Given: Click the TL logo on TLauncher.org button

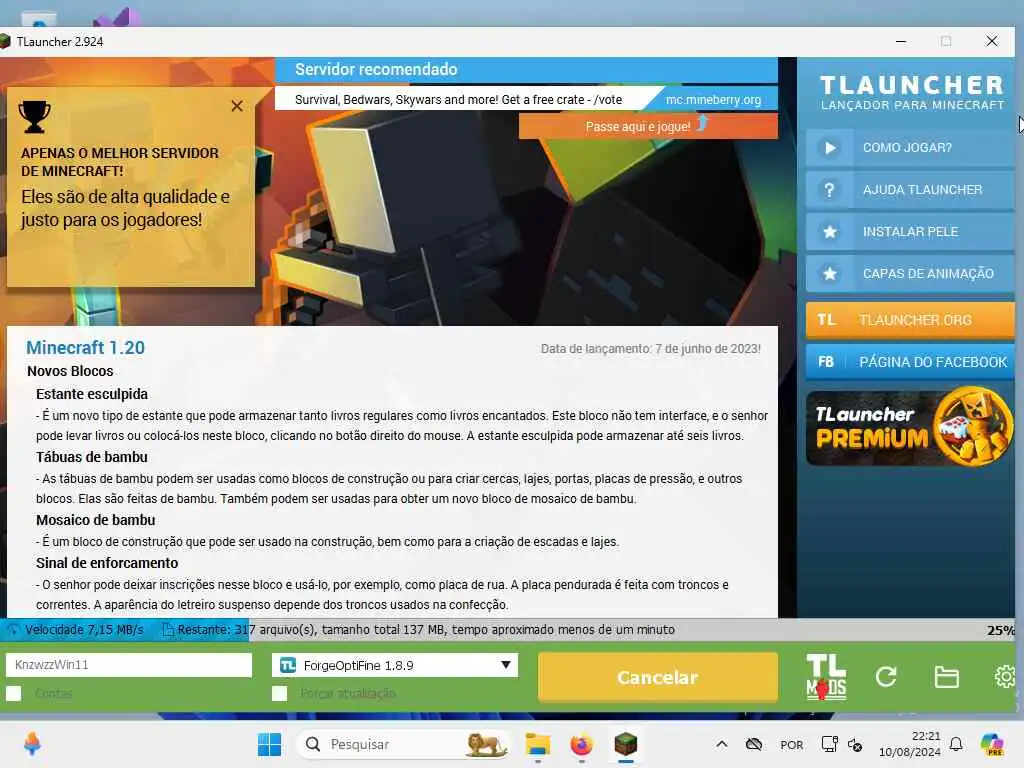Looking at the screenshot, I should [x=827, y=320].
